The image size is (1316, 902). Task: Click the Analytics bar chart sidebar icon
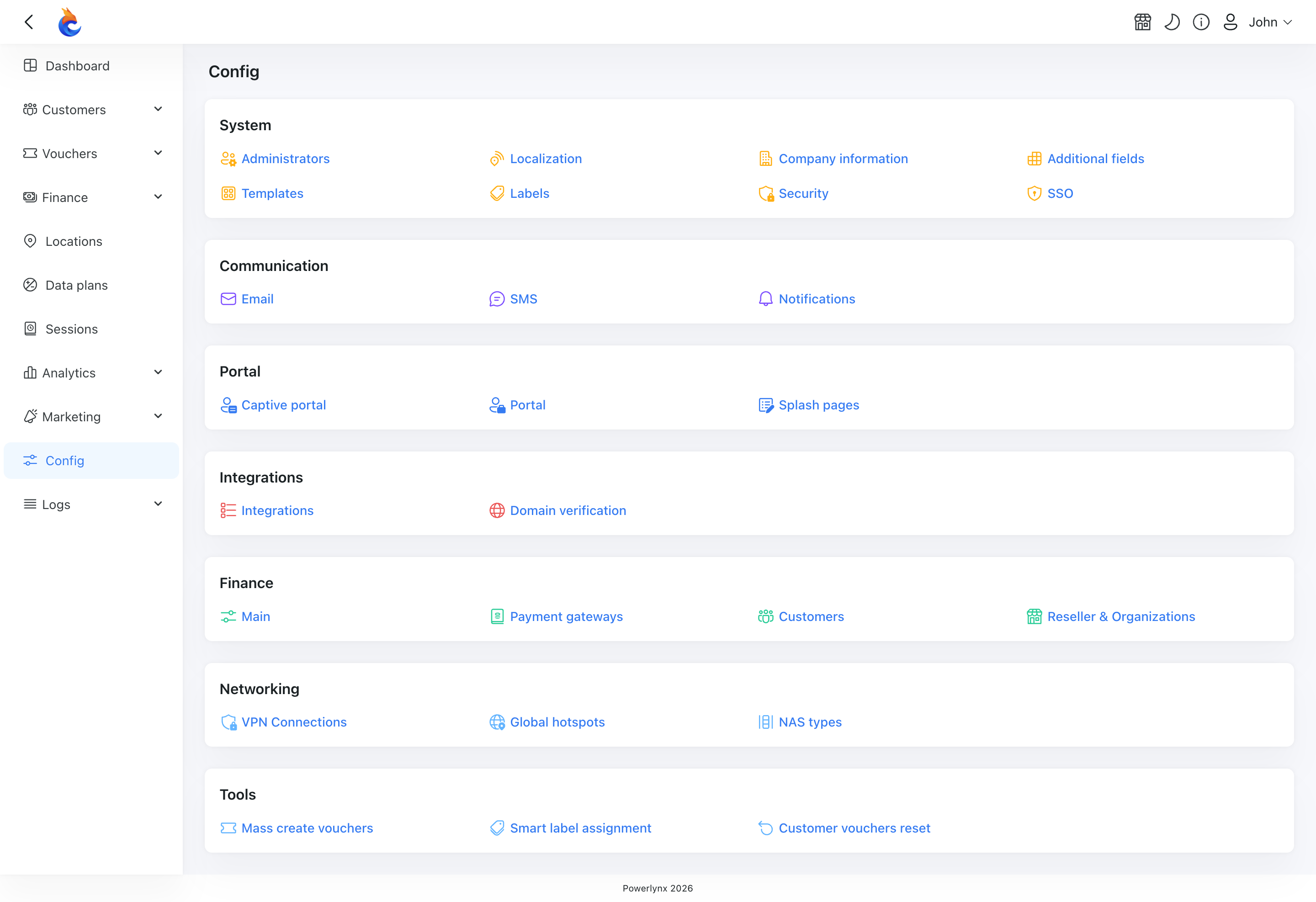pos(30,372)
